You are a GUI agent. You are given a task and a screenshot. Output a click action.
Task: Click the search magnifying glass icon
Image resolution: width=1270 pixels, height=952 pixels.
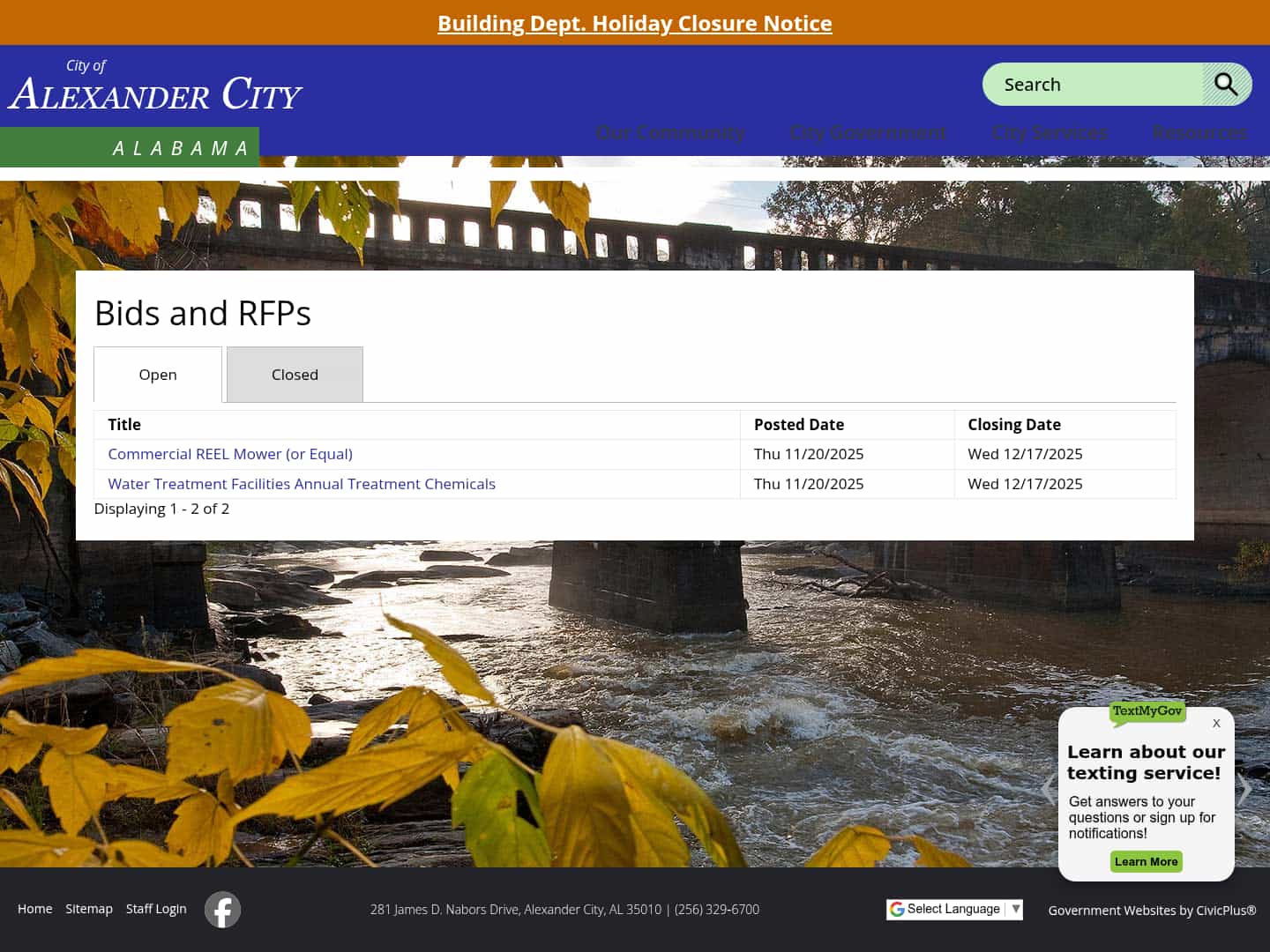click(1227, 84)
